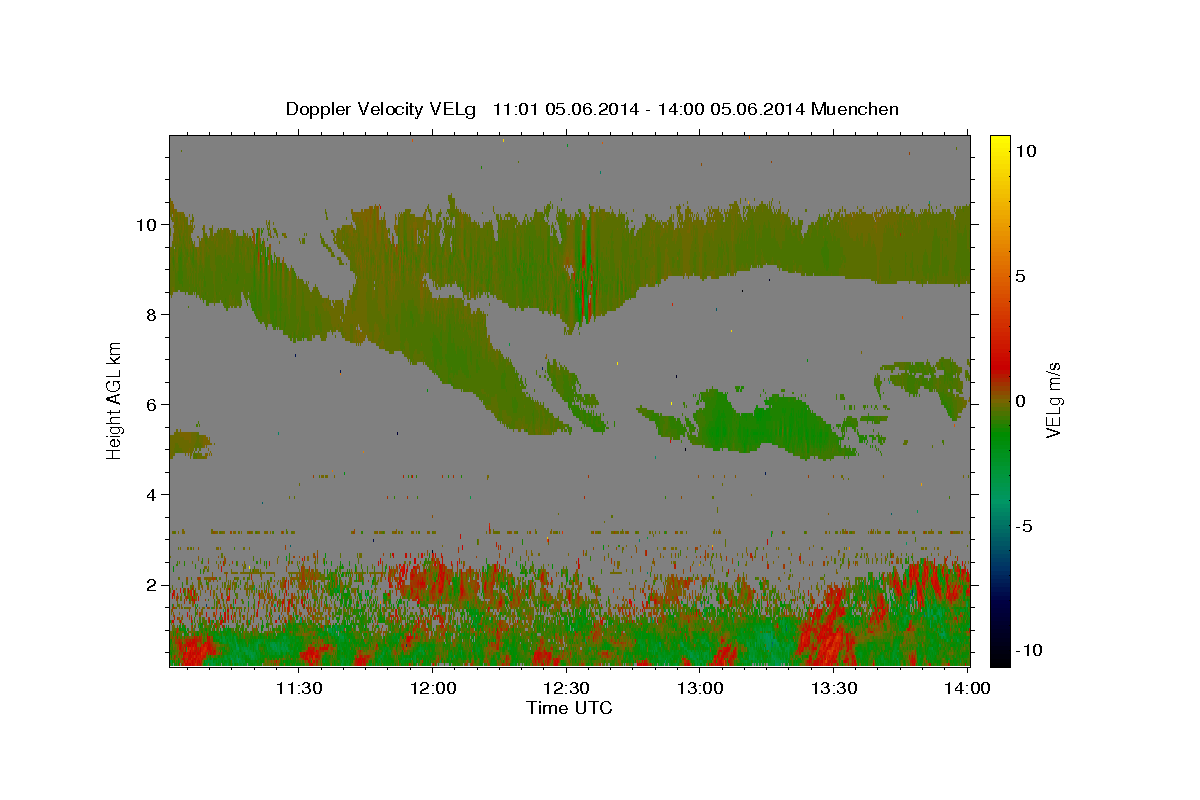
Task: Click the Doppler Velocity VELg plot title
Action: click(x=592, y=109)
